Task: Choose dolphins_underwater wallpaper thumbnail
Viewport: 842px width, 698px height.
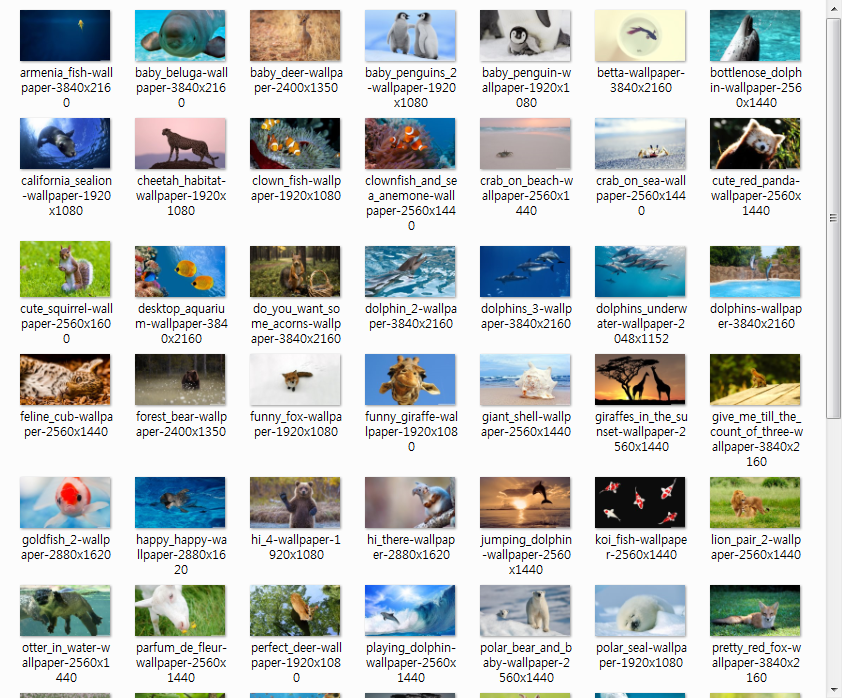Action: click(x=640, y=271)
